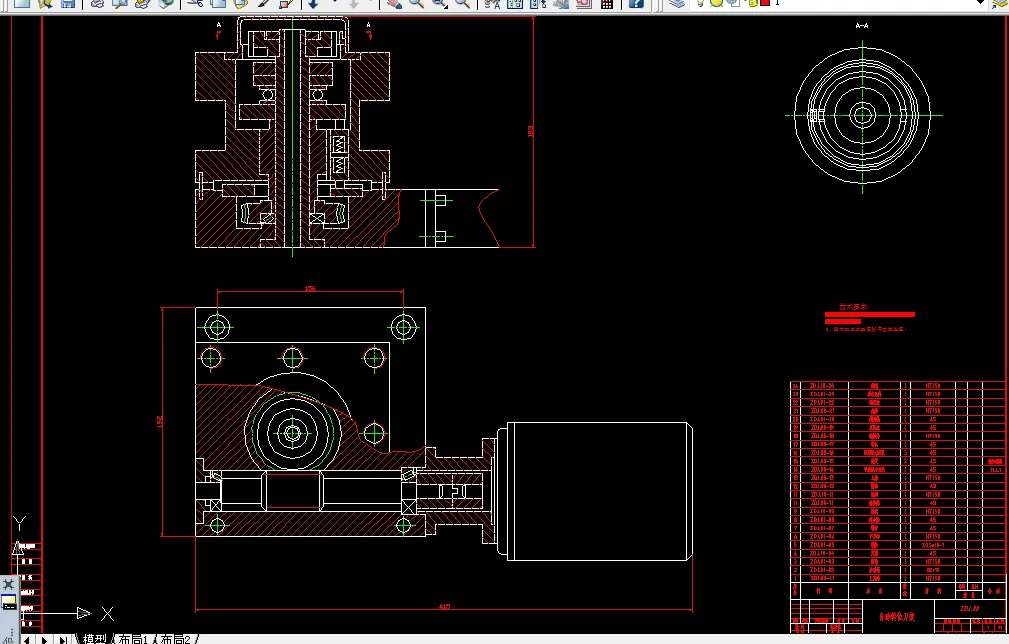
Task: Click the Zoom Window magnifier icon
Action: 440,3
